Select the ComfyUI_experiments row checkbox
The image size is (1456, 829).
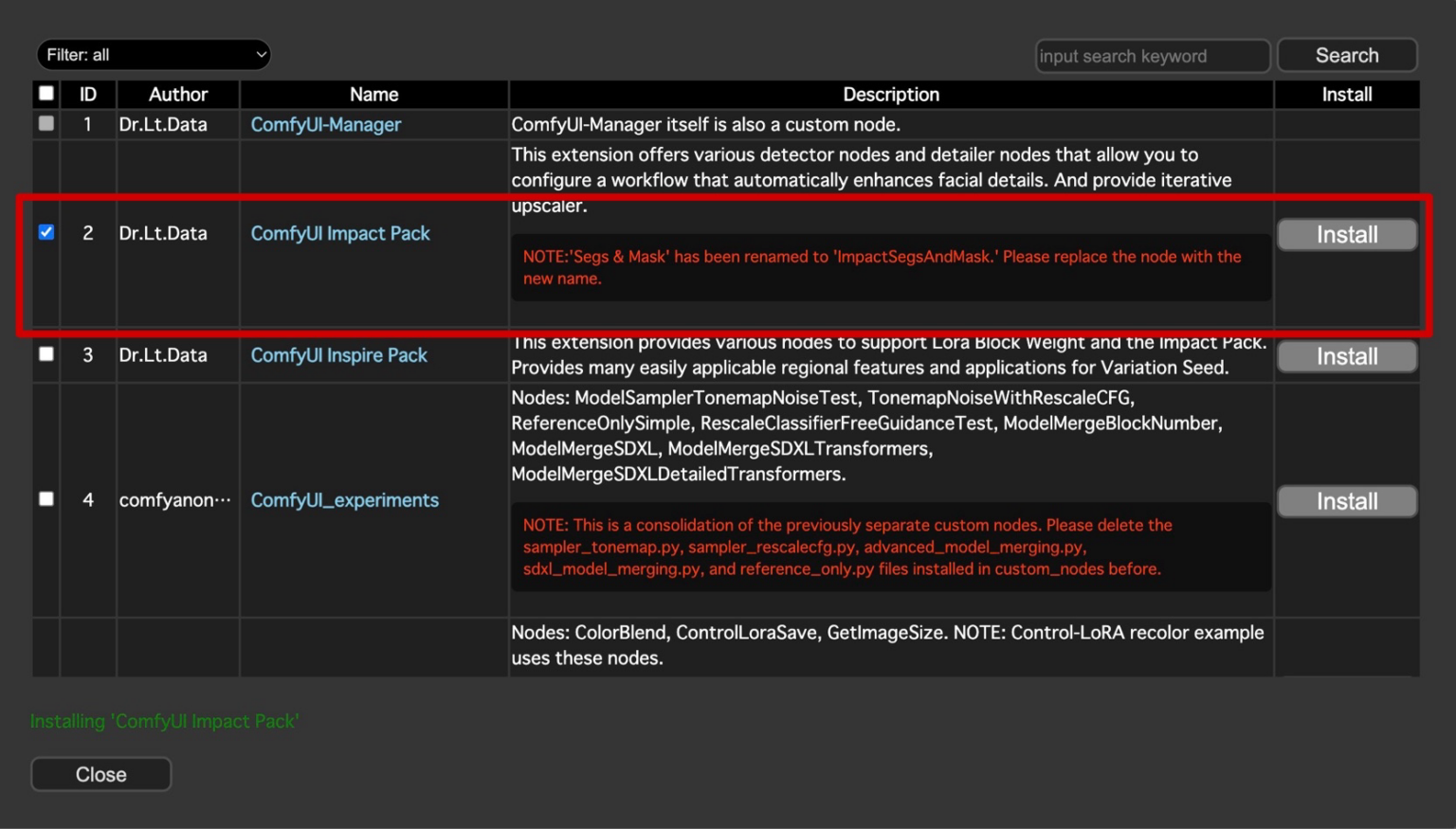pyautogui.click(x=45, y=499)
